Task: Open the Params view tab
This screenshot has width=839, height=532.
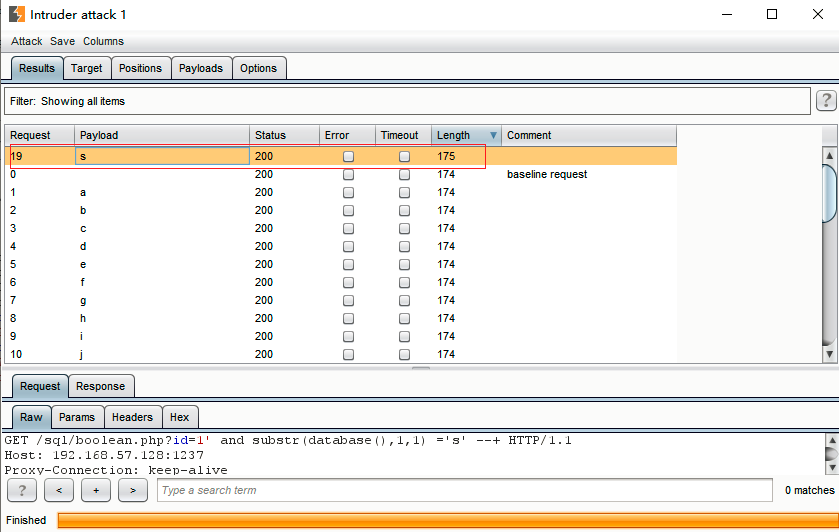Action: [77, 417]
